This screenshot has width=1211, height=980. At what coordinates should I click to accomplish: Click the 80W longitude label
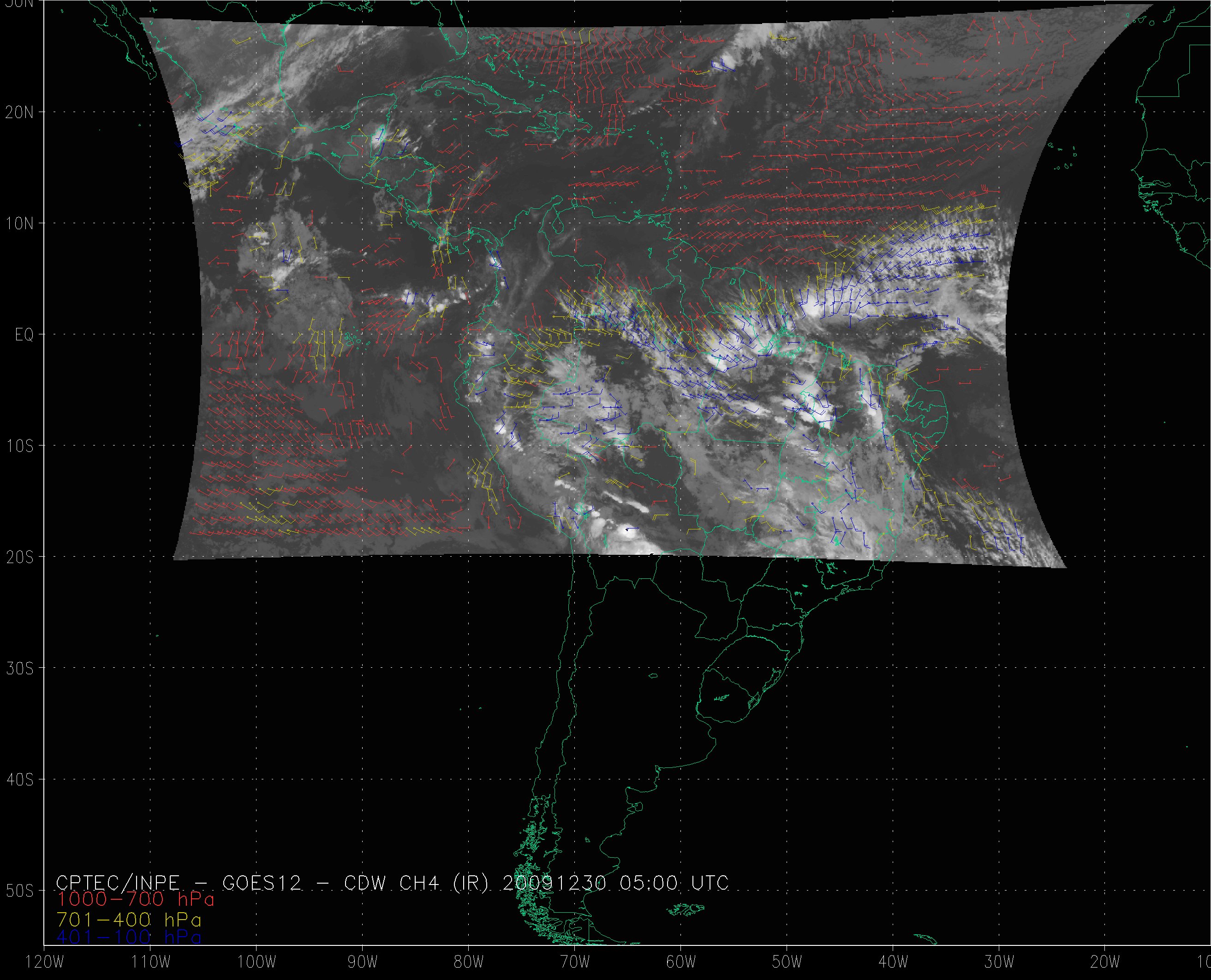pyautogui.click(x=469, y=963)
